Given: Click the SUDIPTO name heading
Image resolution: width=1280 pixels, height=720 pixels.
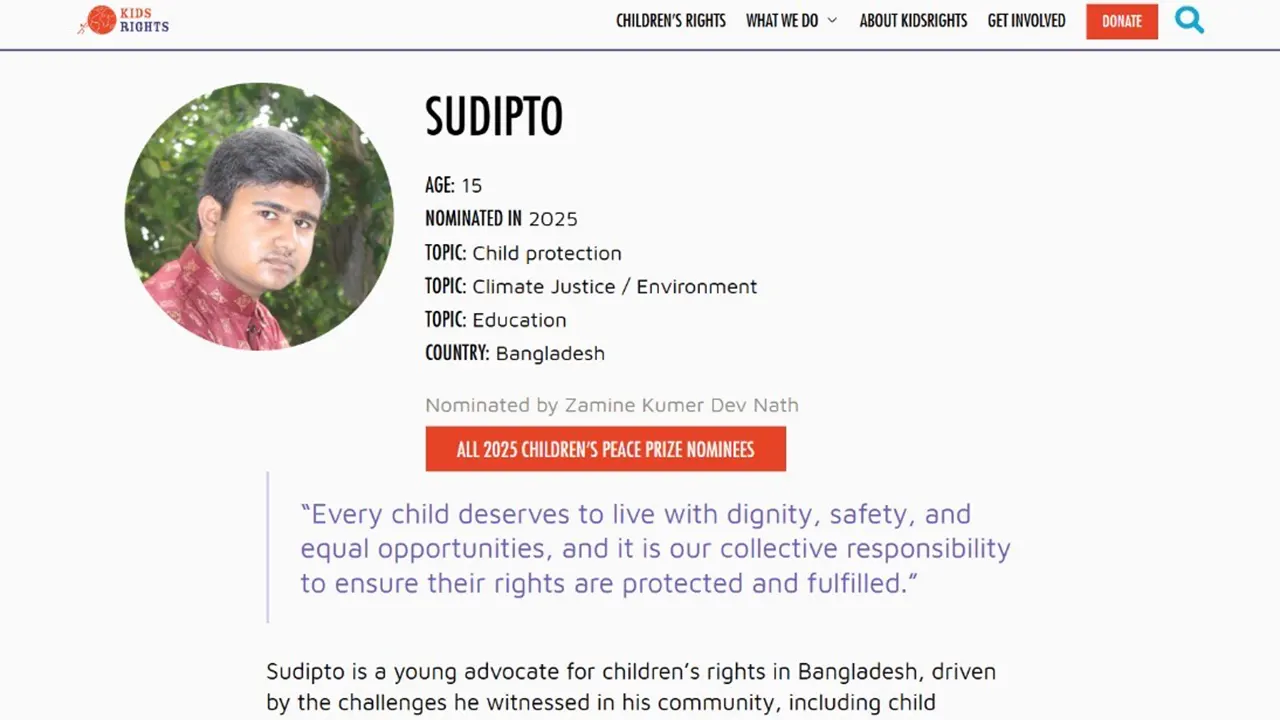Looking at the screenshot, I should coord(494,118).
